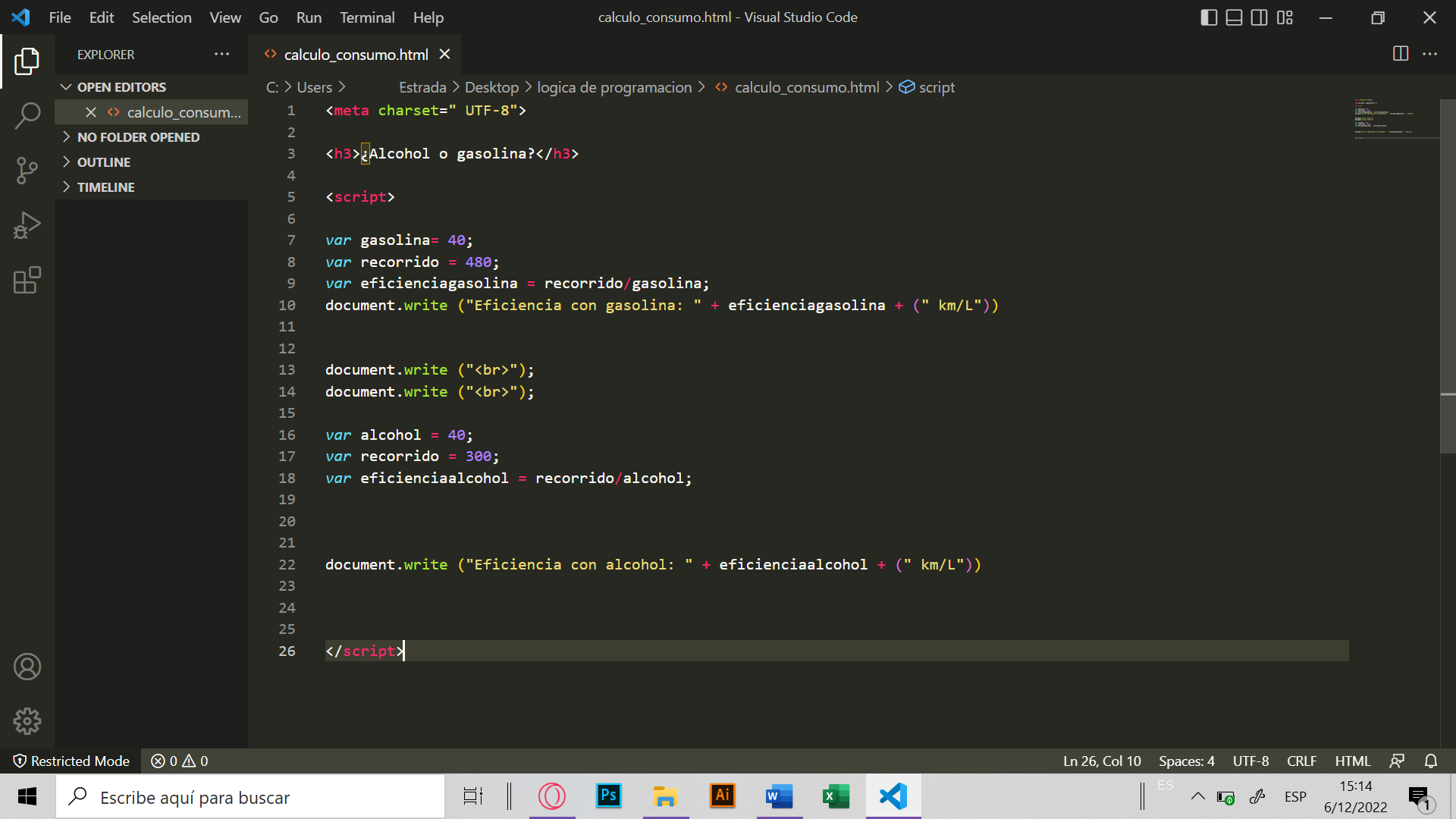
Task: Open the problems errors and warnings indicator
Action: coord(180,761)
